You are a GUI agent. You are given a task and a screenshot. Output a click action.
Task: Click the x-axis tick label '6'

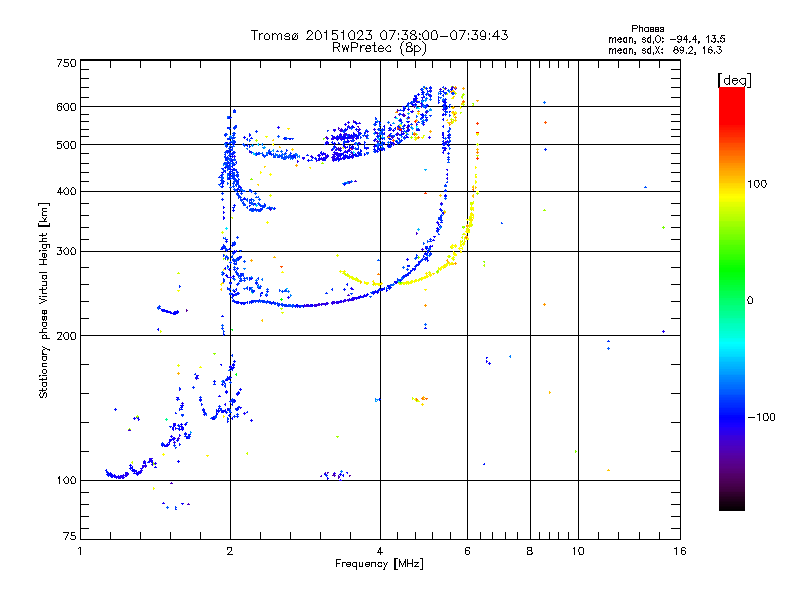[x=467, y=551]
